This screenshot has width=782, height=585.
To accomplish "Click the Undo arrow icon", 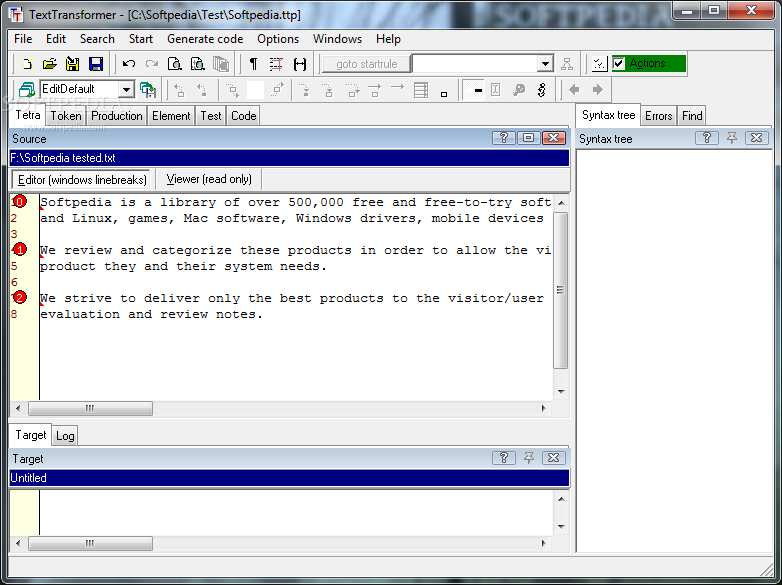I will tap(129, 64).
